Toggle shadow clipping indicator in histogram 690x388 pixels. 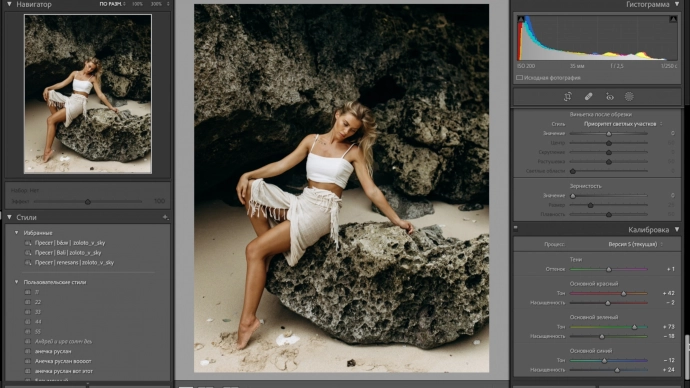pyautogui.click(x=521, y=19)
